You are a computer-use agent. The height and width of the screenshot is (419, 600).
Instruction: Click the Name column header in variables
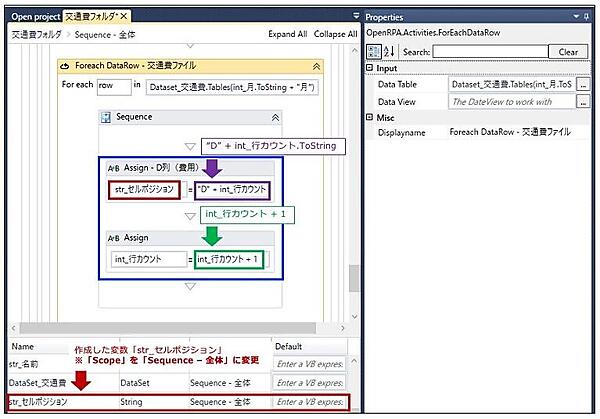[x=23, y=347]
